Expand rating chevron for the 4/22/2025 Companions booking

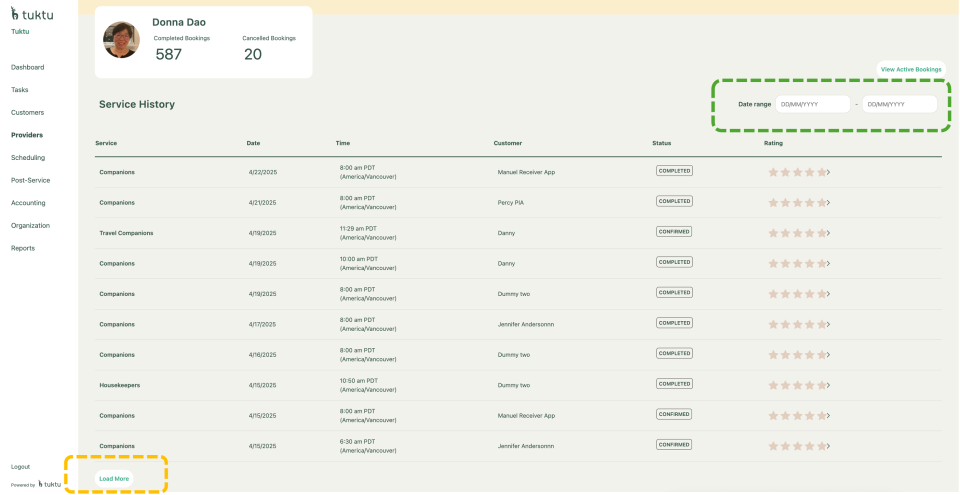(829, 172)
